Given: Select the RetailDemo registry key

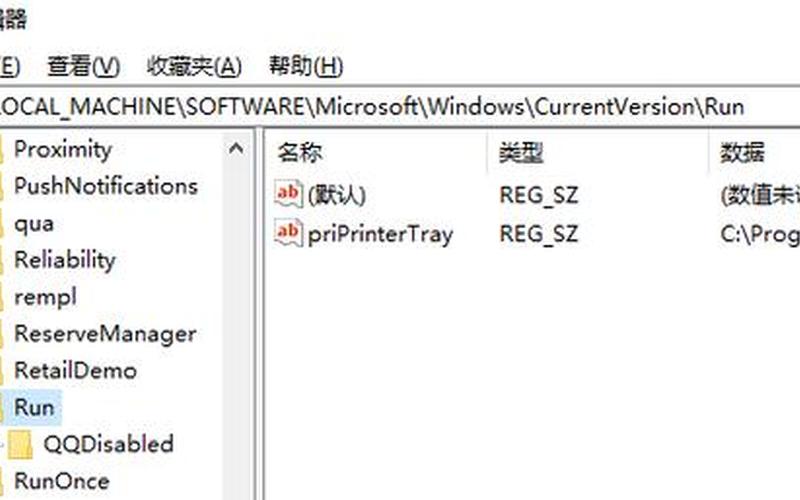Looking at the screenshot, I should click(x=76, y=371).
